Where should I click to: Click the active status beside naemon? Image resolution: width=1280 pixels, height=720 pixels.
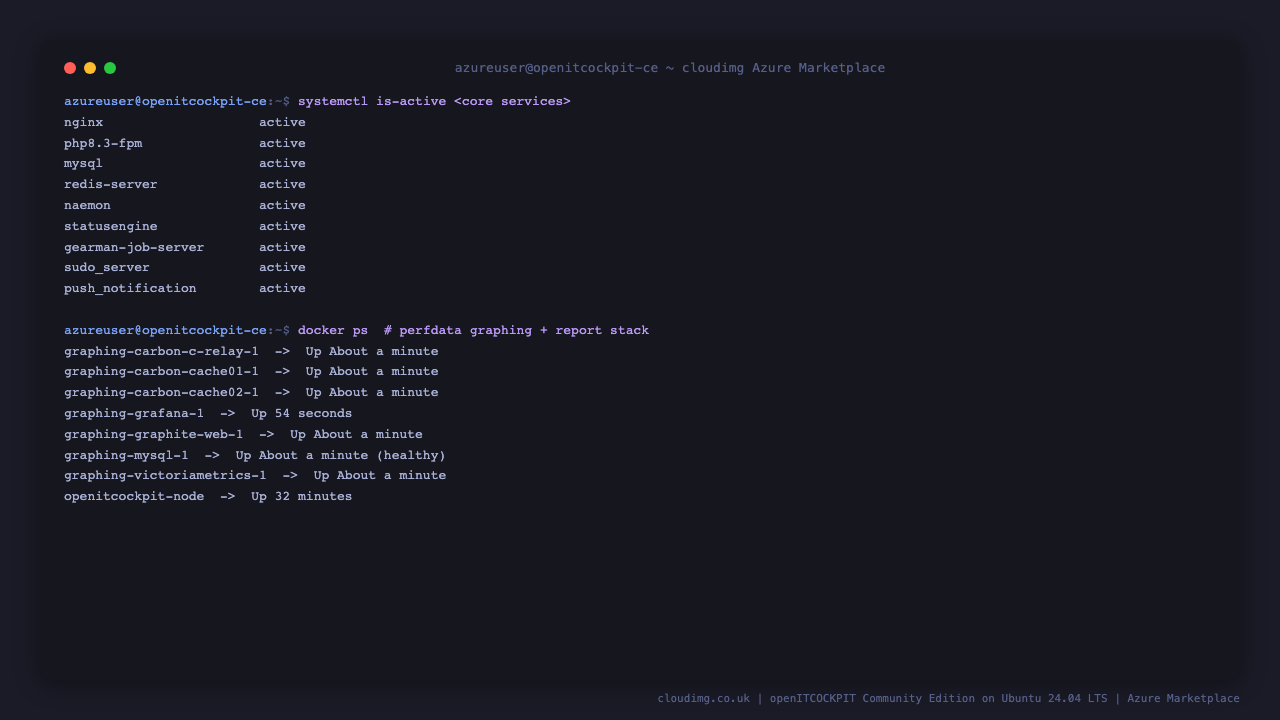[282, 205]
